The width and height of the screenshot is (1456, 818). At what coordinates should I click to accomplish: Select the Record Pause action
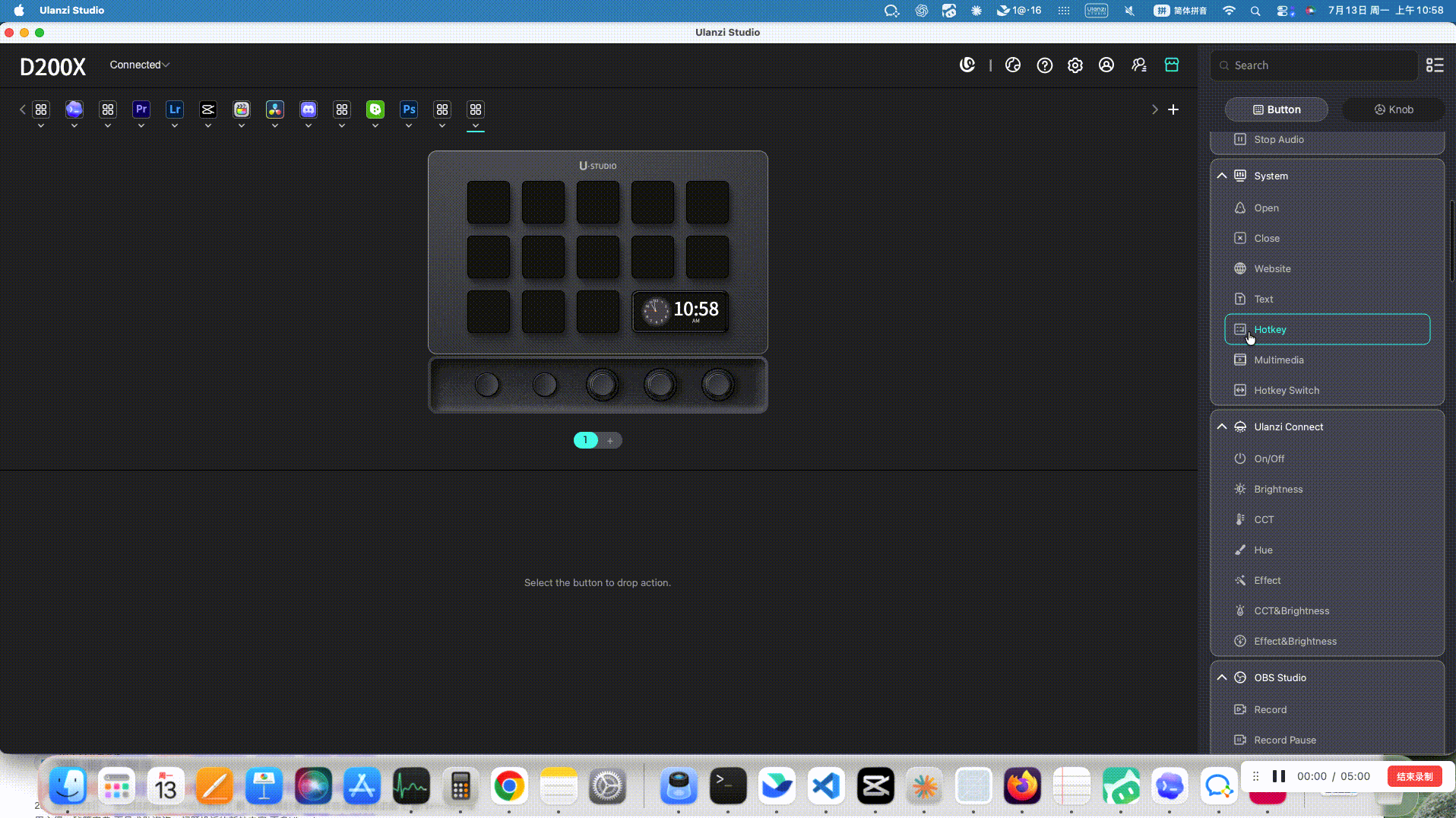[x=1327, y=740]
